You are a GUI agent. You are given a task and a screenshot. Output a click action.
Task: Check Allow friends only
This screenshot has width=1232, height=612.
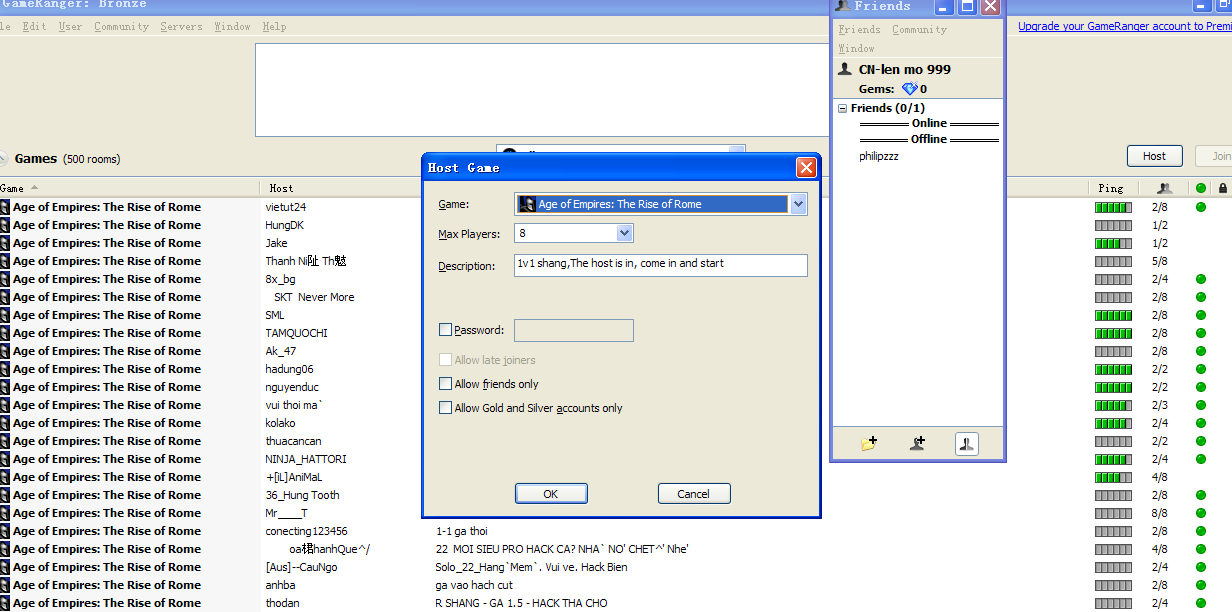click(x=446, y=383)
